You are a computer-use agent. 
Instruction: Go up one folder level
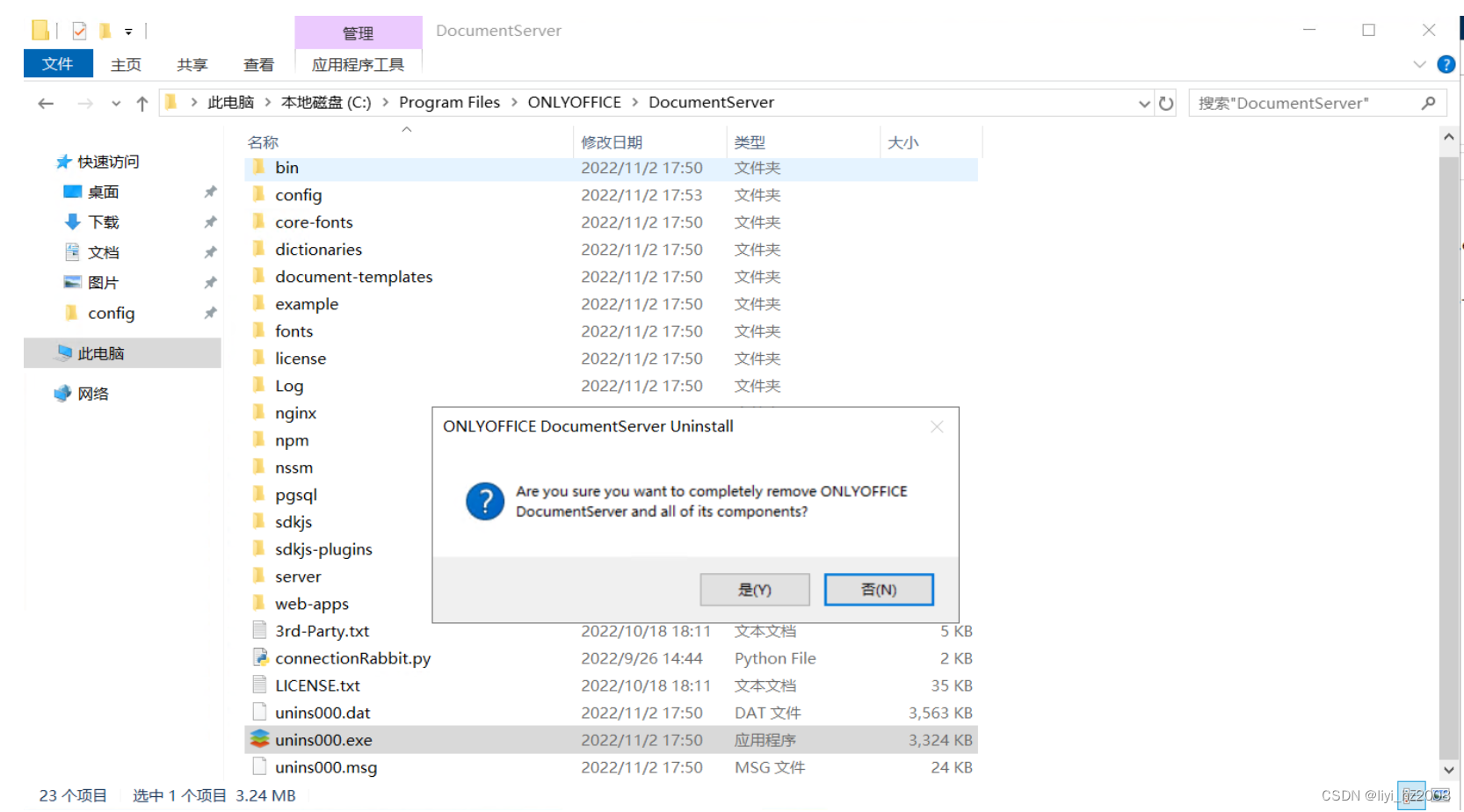pos(142,104)
